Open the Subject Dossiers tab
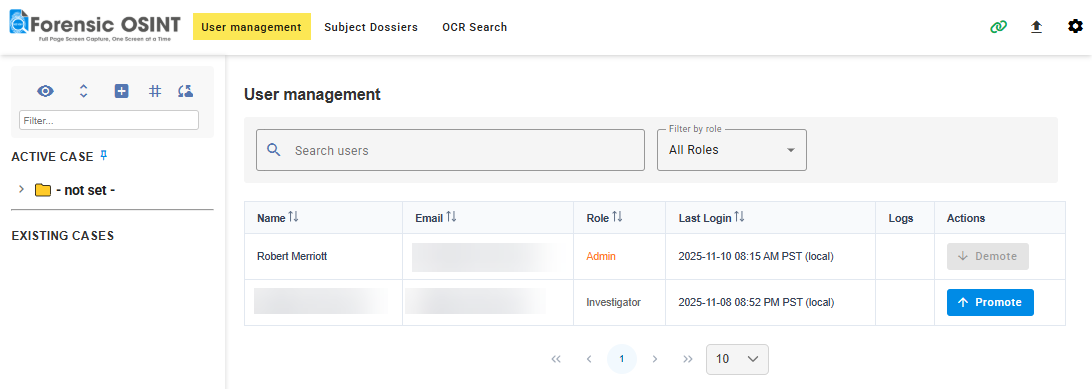Image resolution: width=1092 pixels, height=389 pixels. pos(371,27)
